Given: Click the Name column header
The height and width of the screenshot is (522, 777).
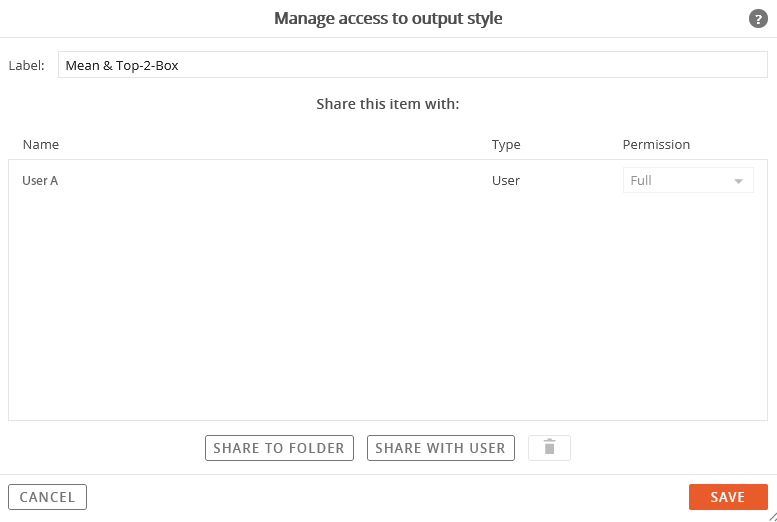Looking at the screenshot, I should pos(41,144).
